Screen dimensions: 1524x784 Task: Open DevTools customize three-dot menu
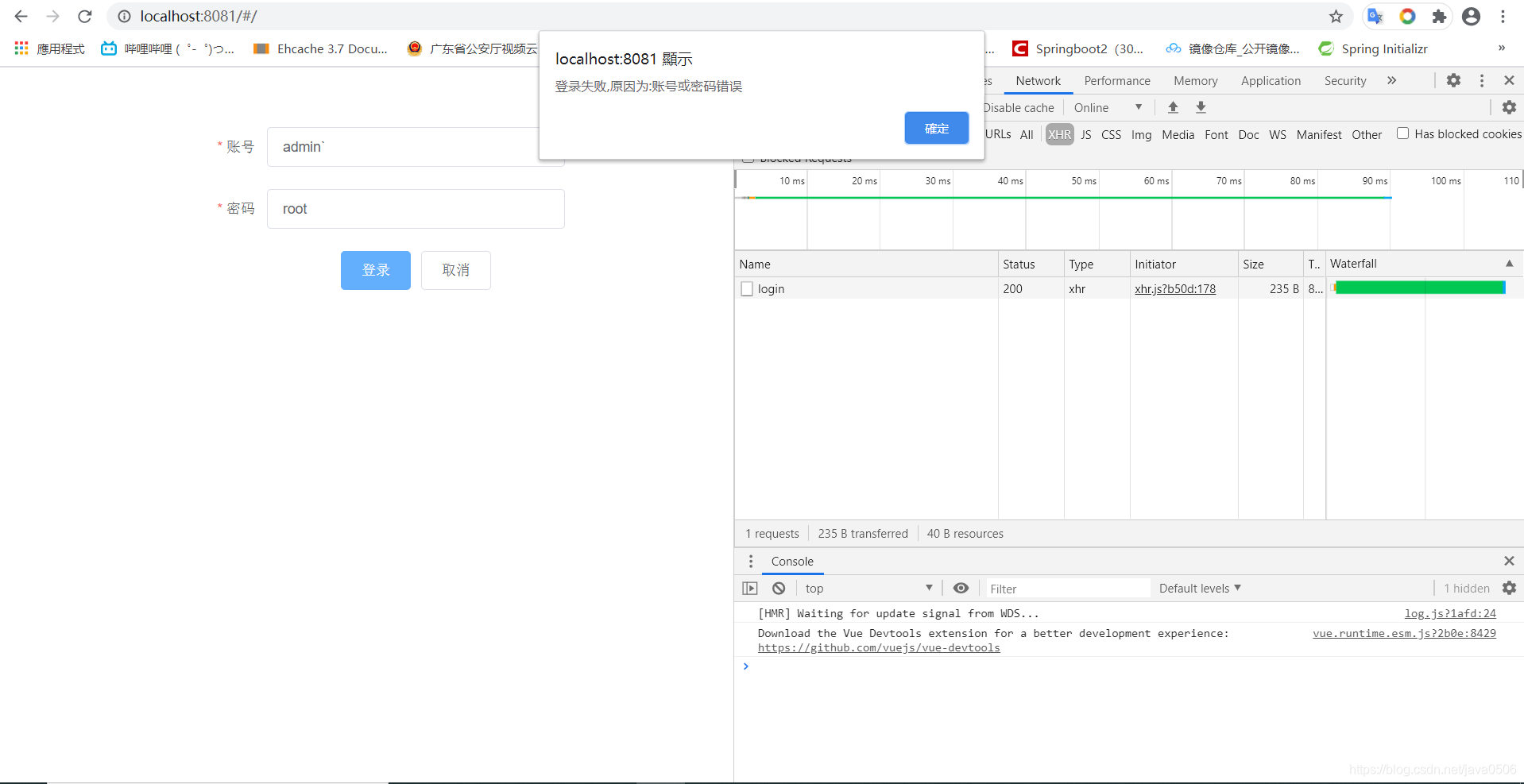point(1481,80)
